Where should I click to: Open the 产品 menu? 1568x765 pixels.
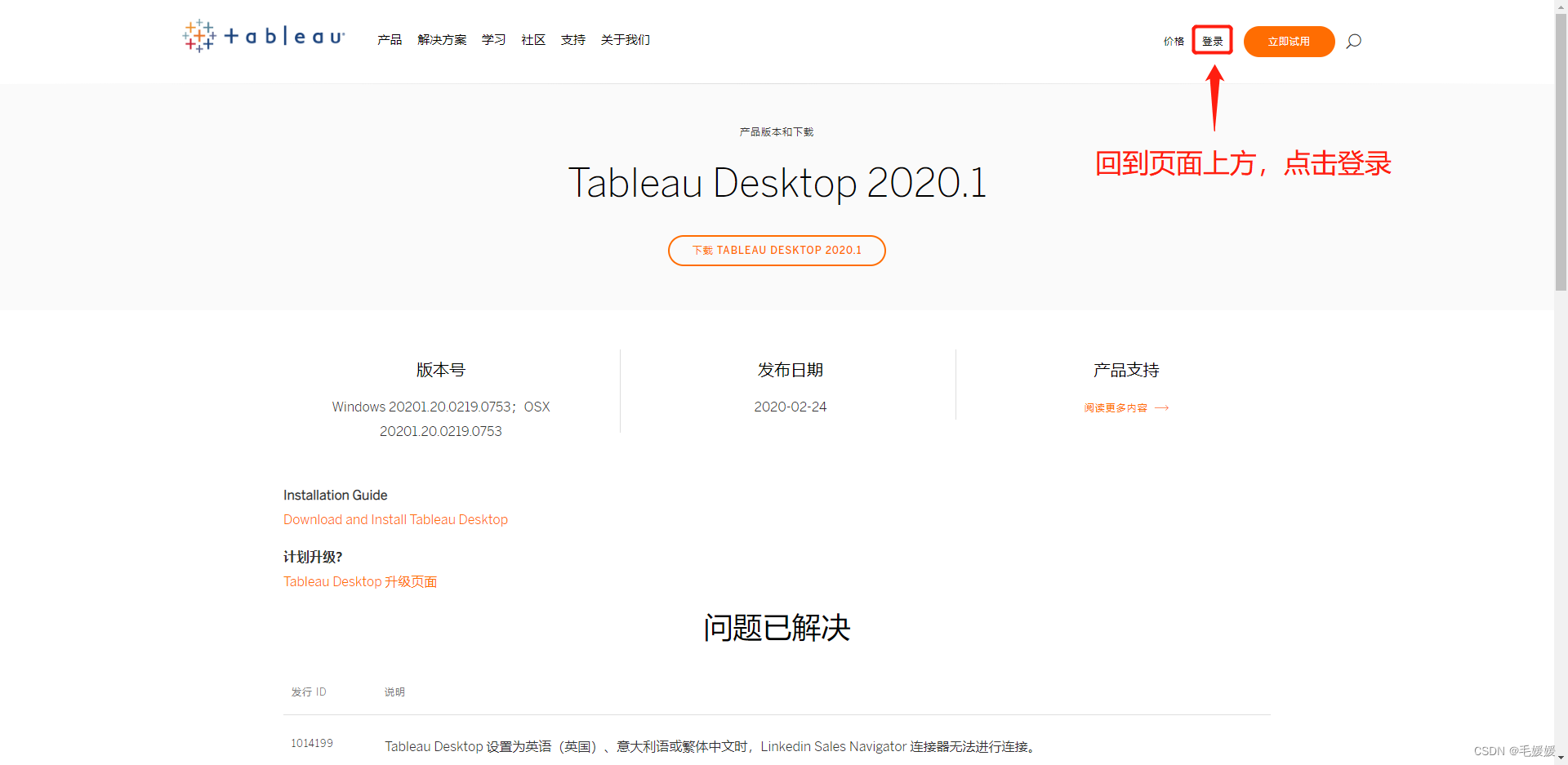(x=390, y=39)
